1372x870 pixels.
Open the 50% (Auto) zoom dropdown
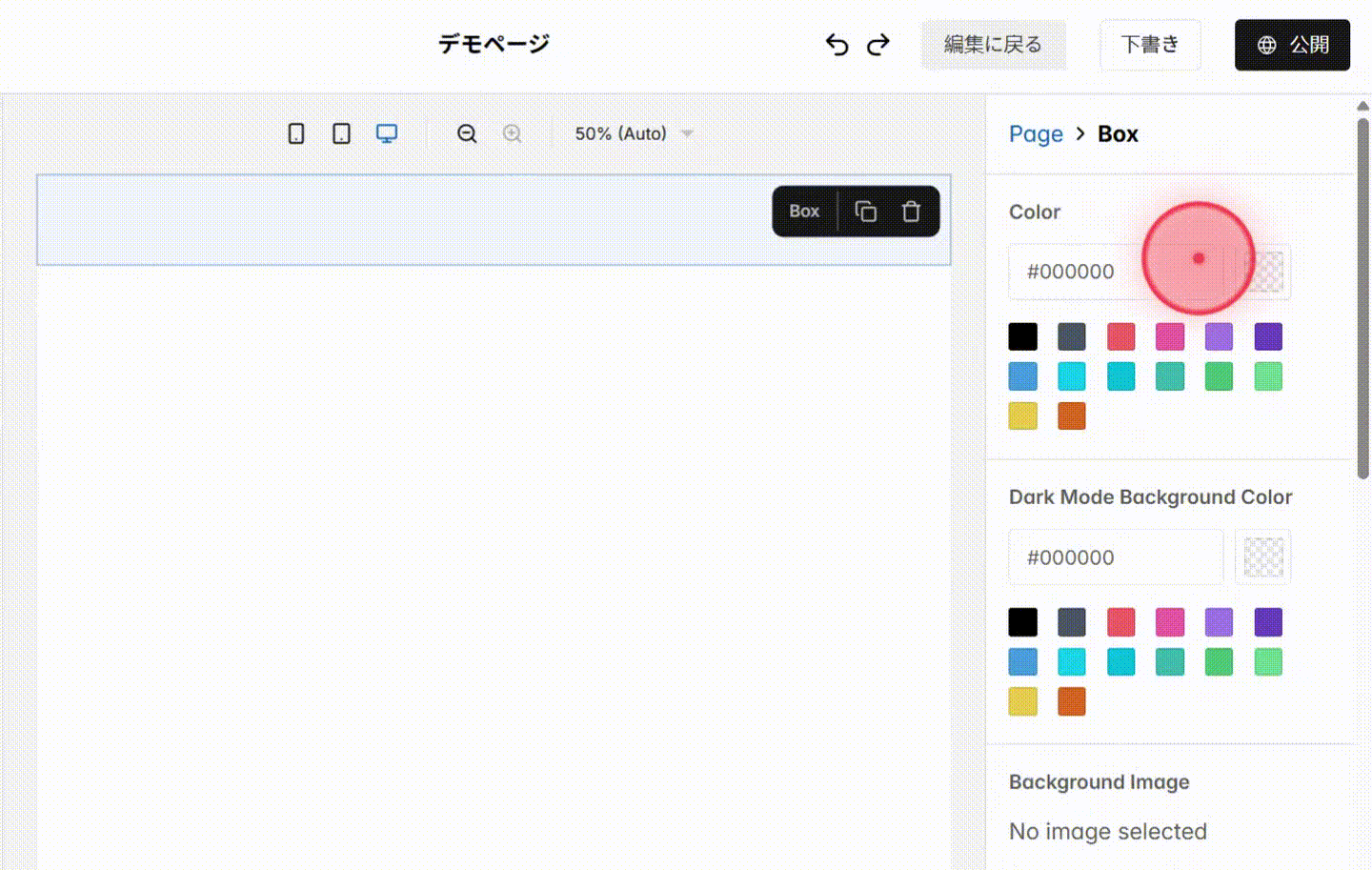632,133
